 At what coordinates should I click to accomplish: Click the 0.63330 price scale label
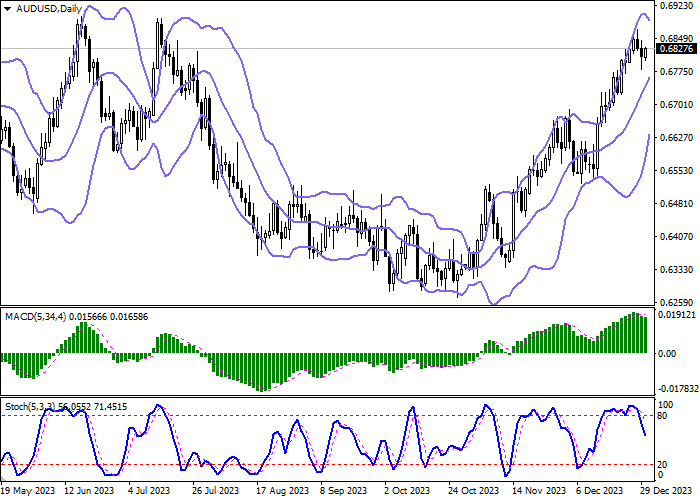point(677,269)
